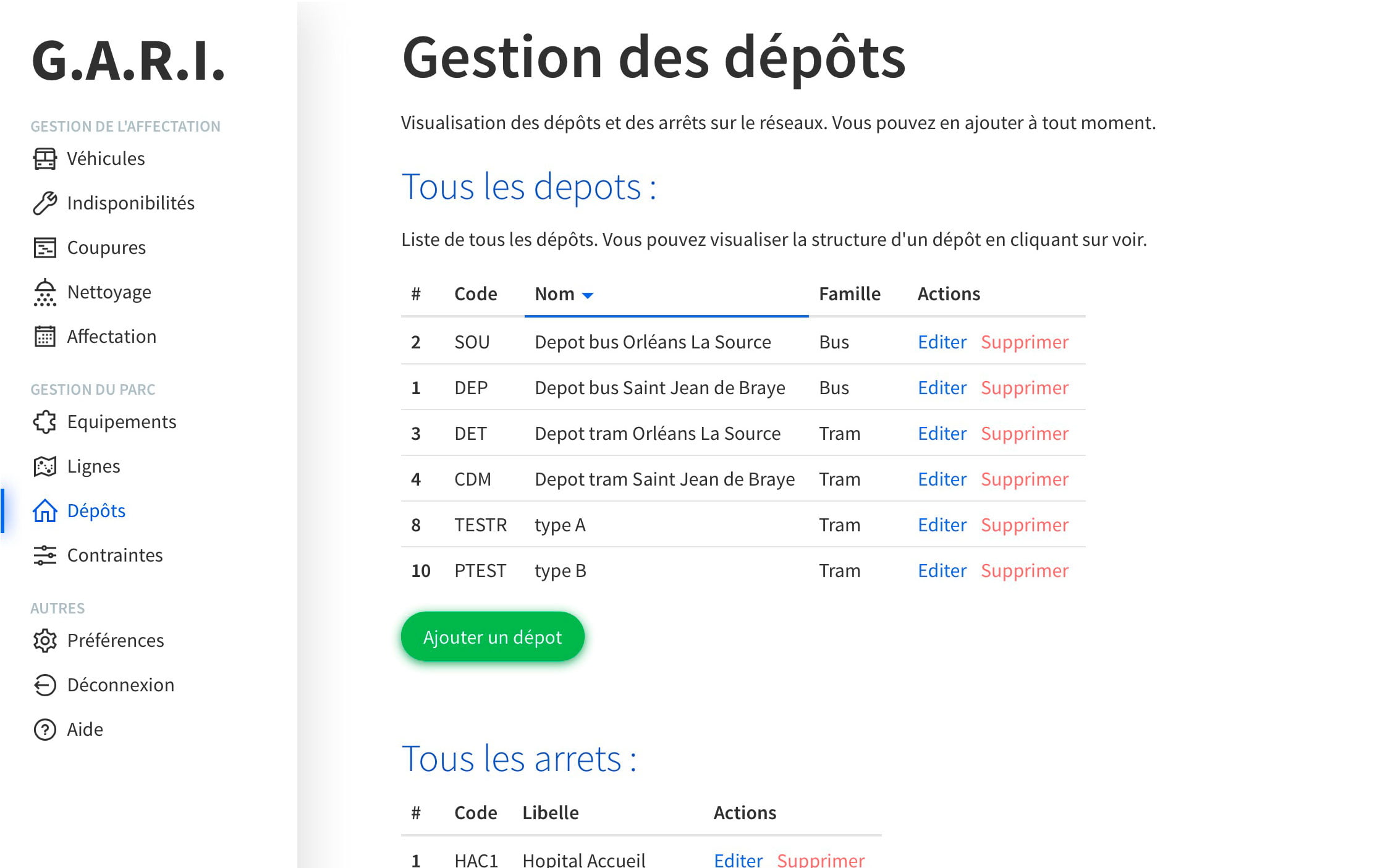This screenshot has width=1388, height=868.
Task: Click the logout arrow icon for Déconnexion
Action: click(x=44, y=685)
